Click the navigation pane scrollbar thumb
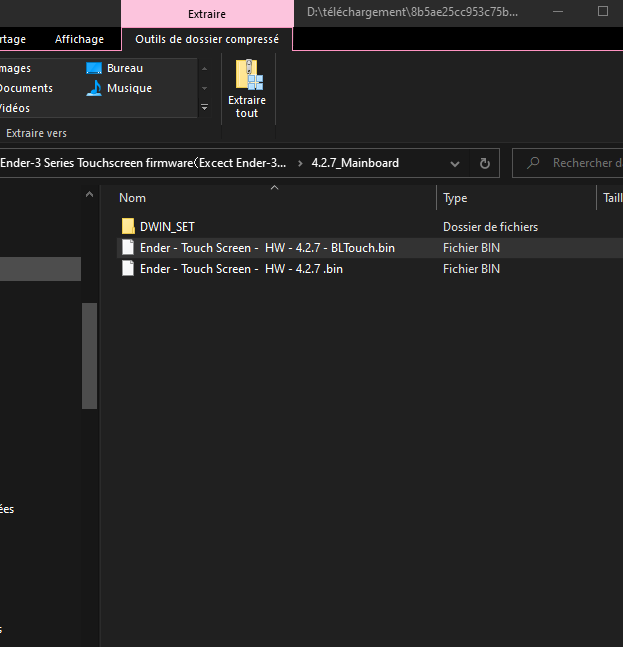623x647 pixels. coord(89,356)
